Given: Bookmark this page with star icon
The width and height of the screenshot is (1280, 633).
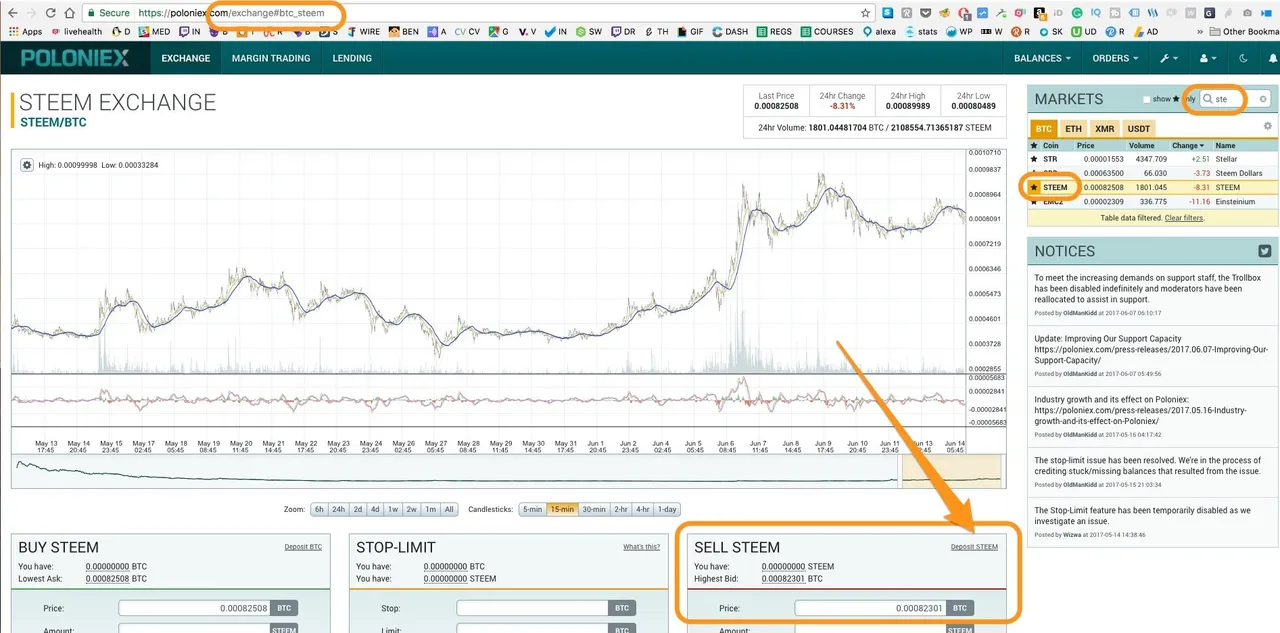Looking at the screenshot, I should tap(866, 13).
